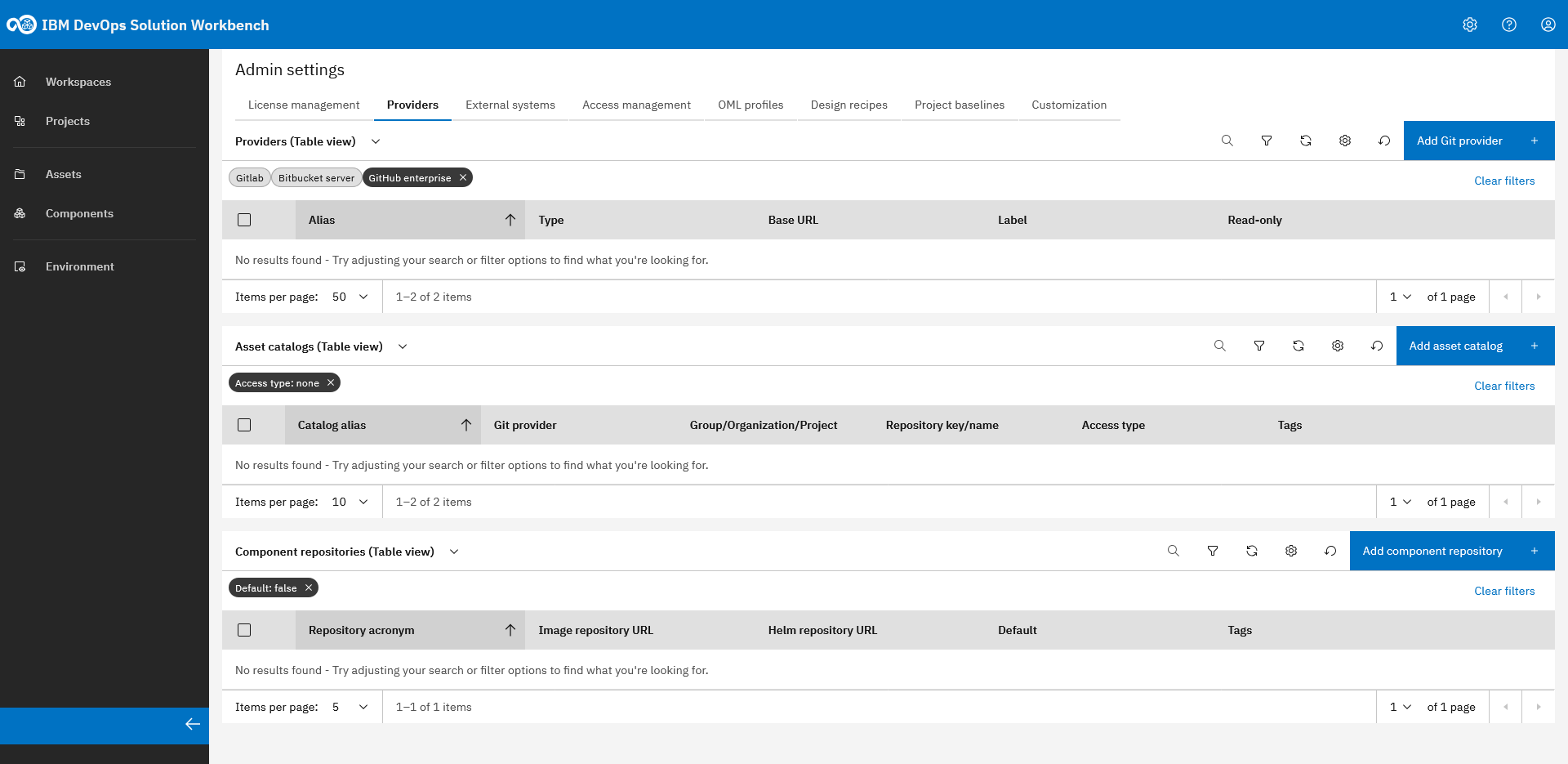Clear filters in Providers section
Image resolution: width=1568 pixels, height=764 pixels.
1504,181
